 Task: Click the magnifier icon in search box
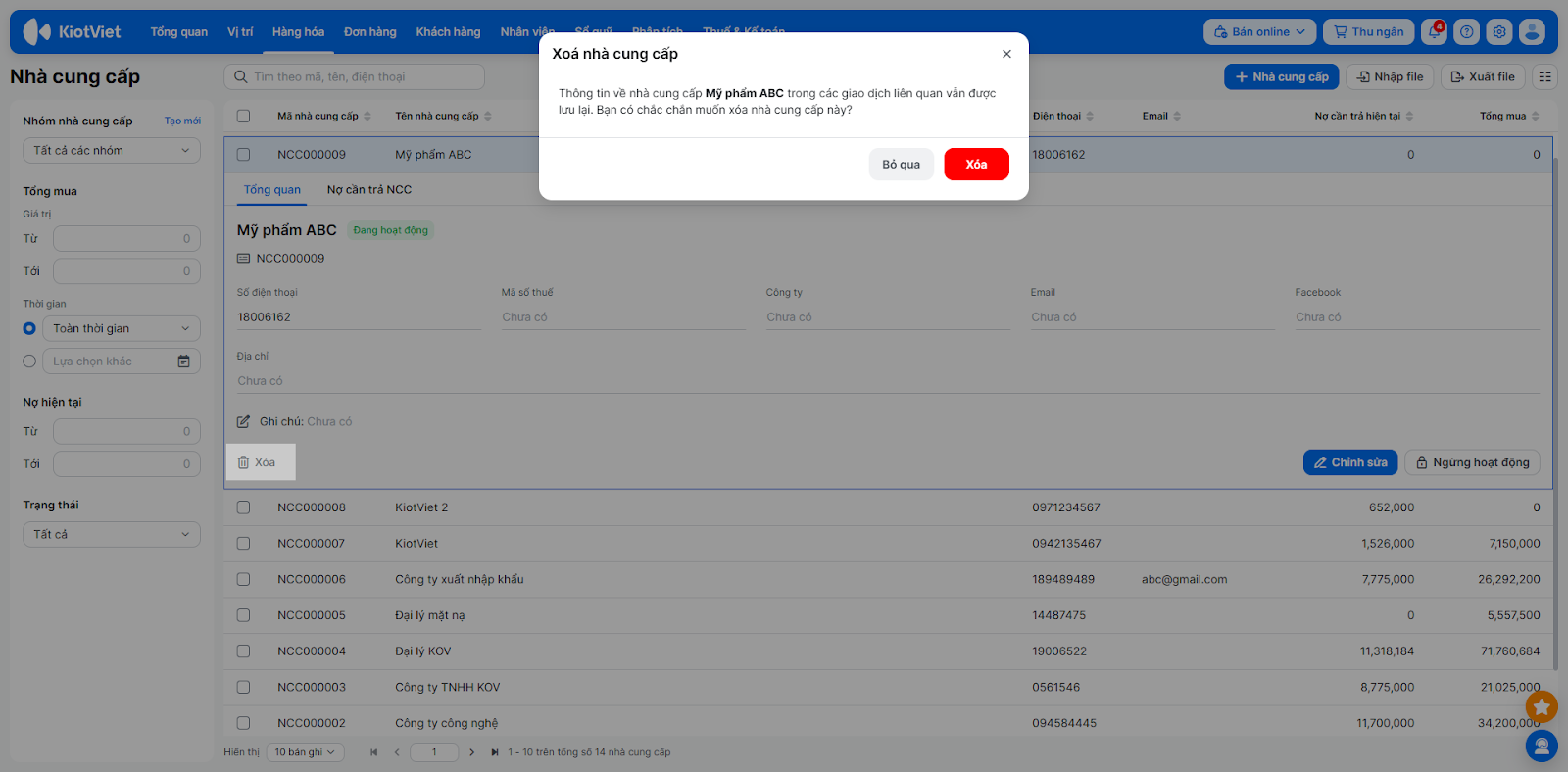tap(241, 76)
